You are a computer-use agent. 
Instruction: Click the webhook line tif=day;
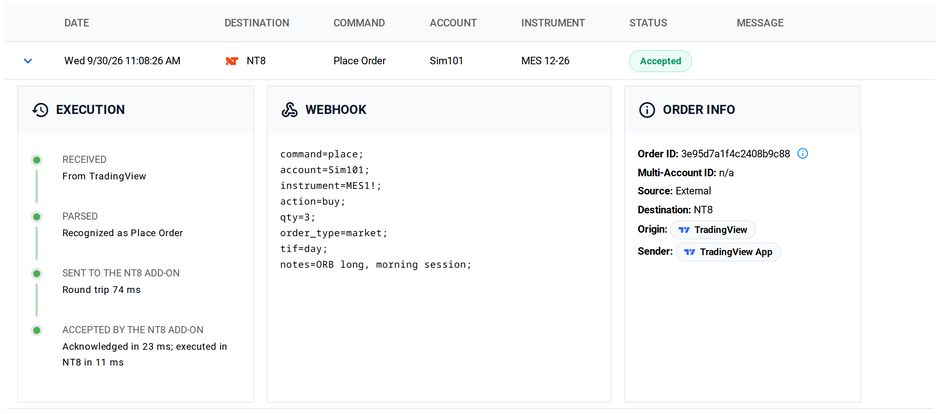coord(304,249)
